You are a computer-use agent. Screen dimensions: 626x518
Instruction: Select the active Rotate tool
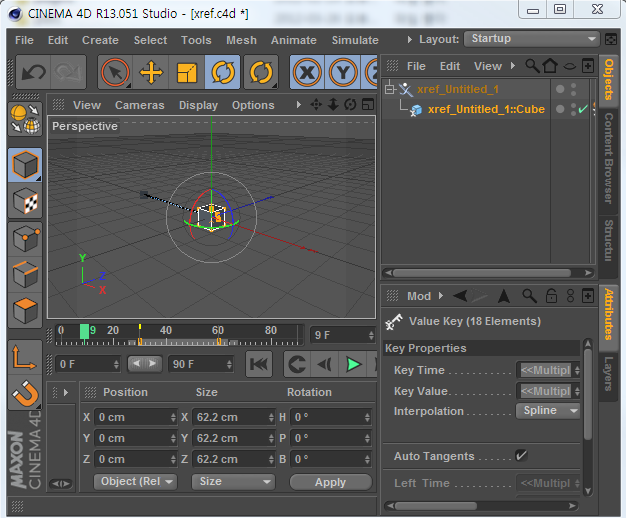click(x=222, y=72)
